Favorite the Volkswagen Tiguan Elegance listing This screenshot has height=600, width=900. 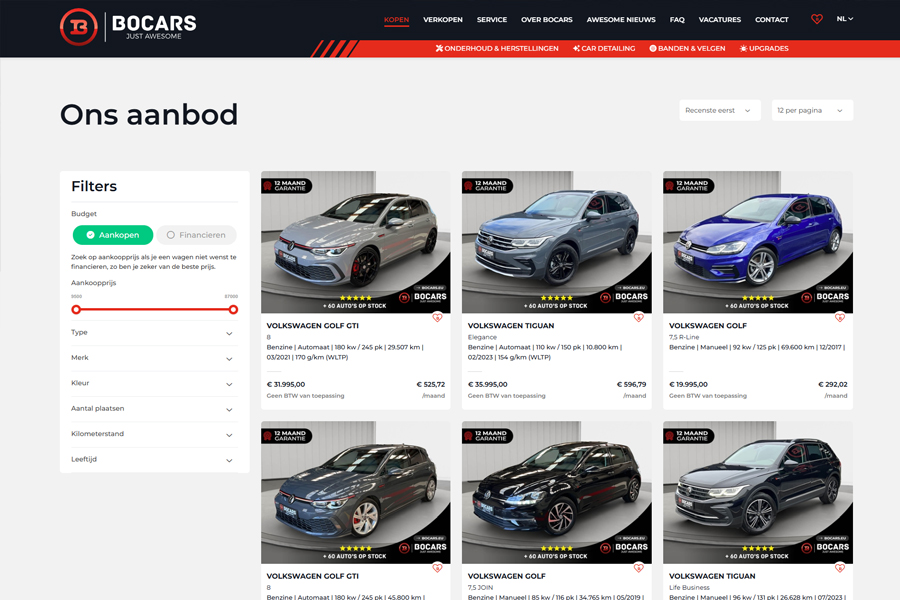point(638,317)
